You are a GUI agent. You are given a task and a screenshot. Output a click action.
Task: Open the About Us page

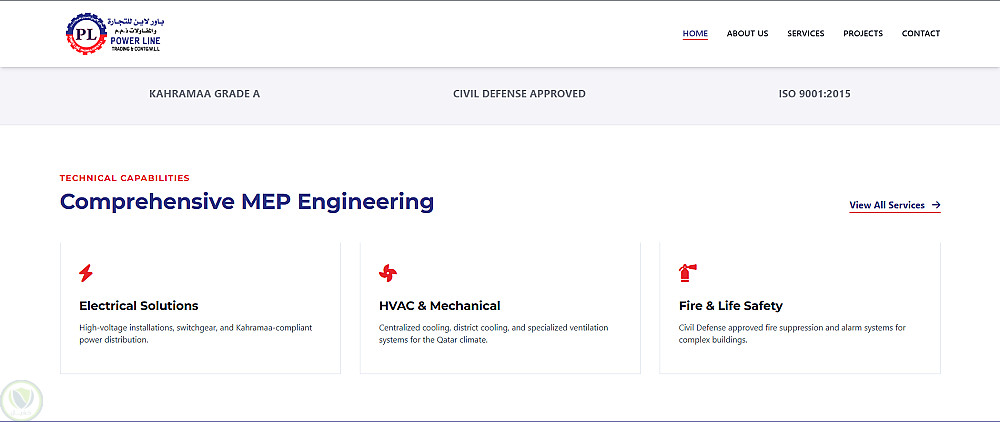click(x=747, y=33)
